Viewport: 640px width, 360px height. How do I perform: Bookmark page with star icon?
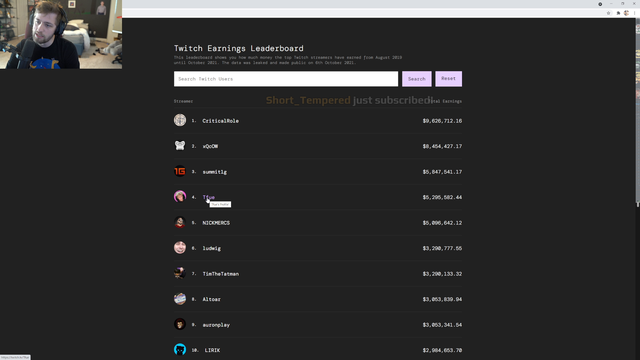pyautogui.click(x=609, y=13)
